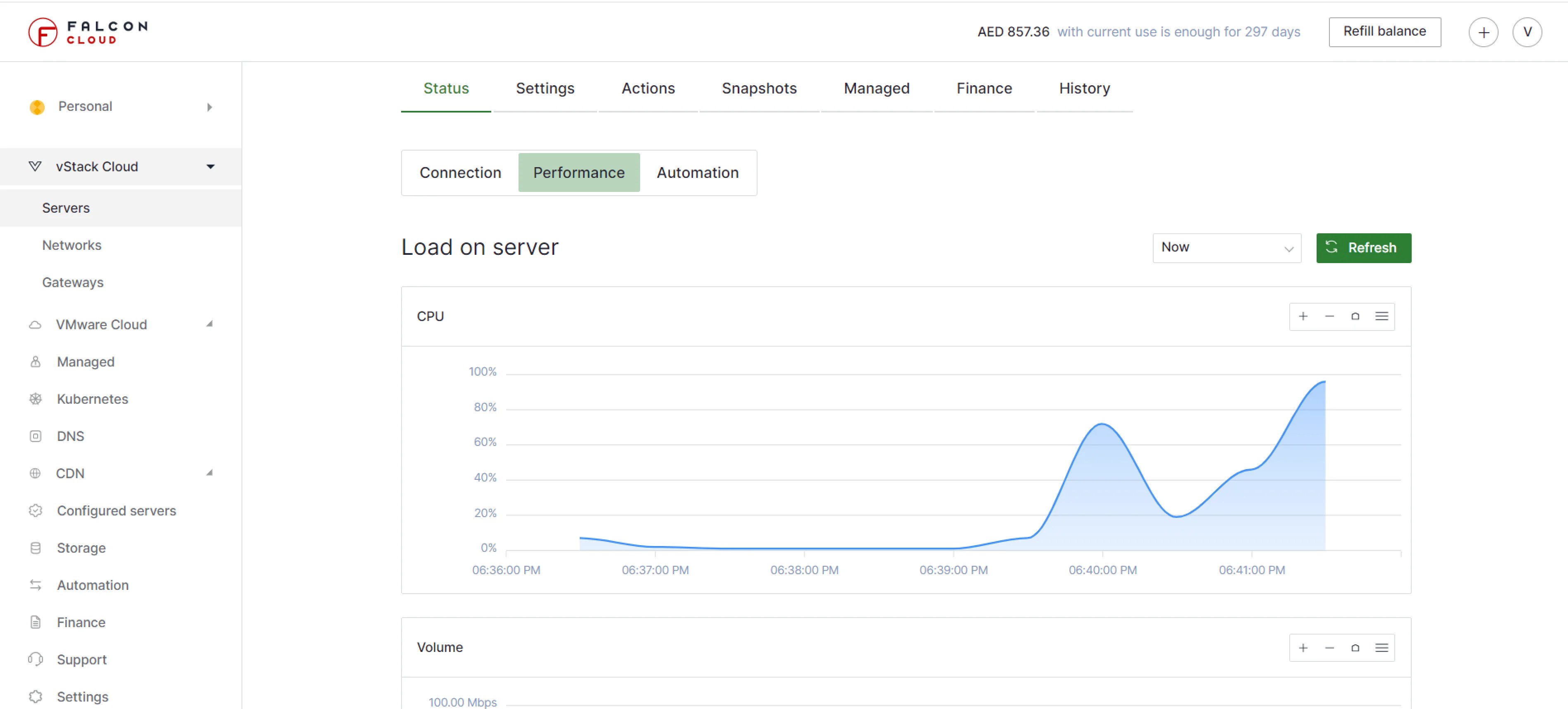Image resolution: width=1568 pixels, height=709 pixels.
Task: Click the CPU chart zoom-out minus icon
Action: [x=1329, y=316]
